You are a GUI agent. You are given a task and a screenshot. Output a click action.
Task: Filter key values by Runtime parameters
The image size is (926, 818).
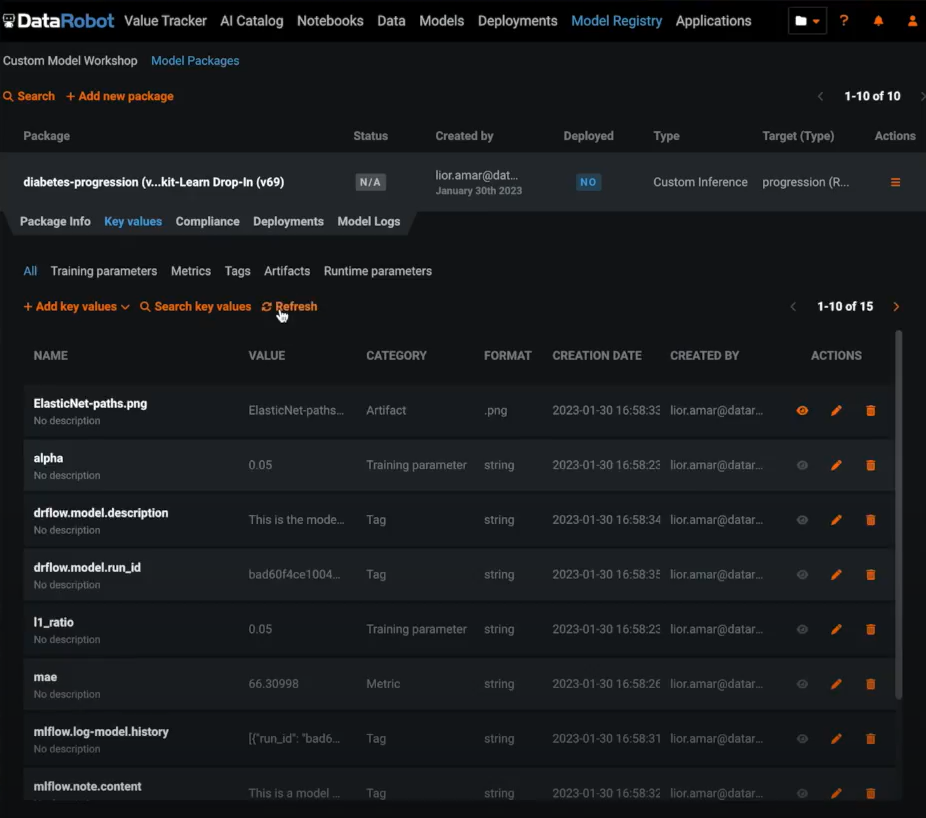pos(378,271)
